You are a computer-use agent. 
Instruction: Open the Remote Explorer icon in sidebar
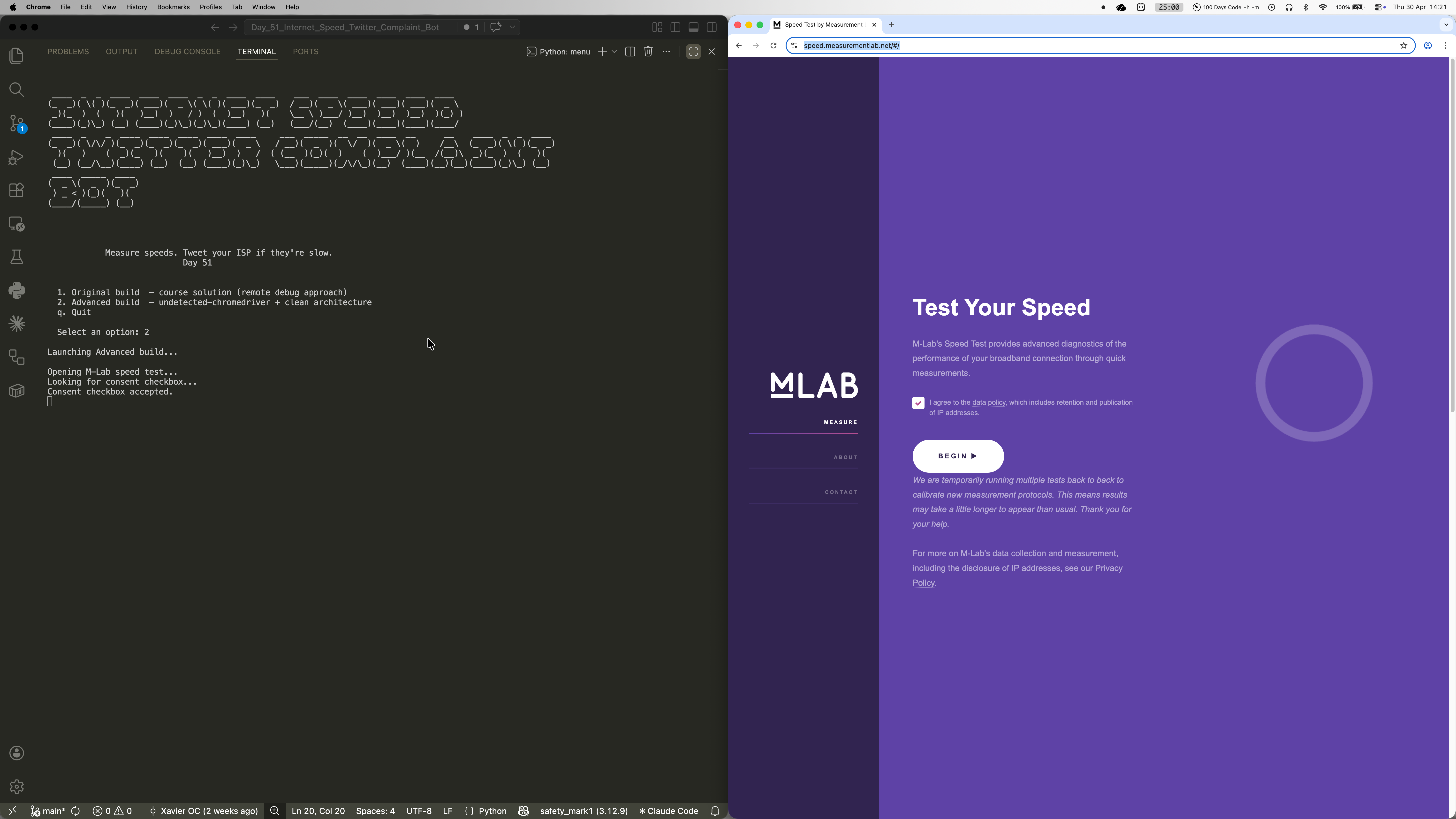pyautogui.click(x=16, y=224)
